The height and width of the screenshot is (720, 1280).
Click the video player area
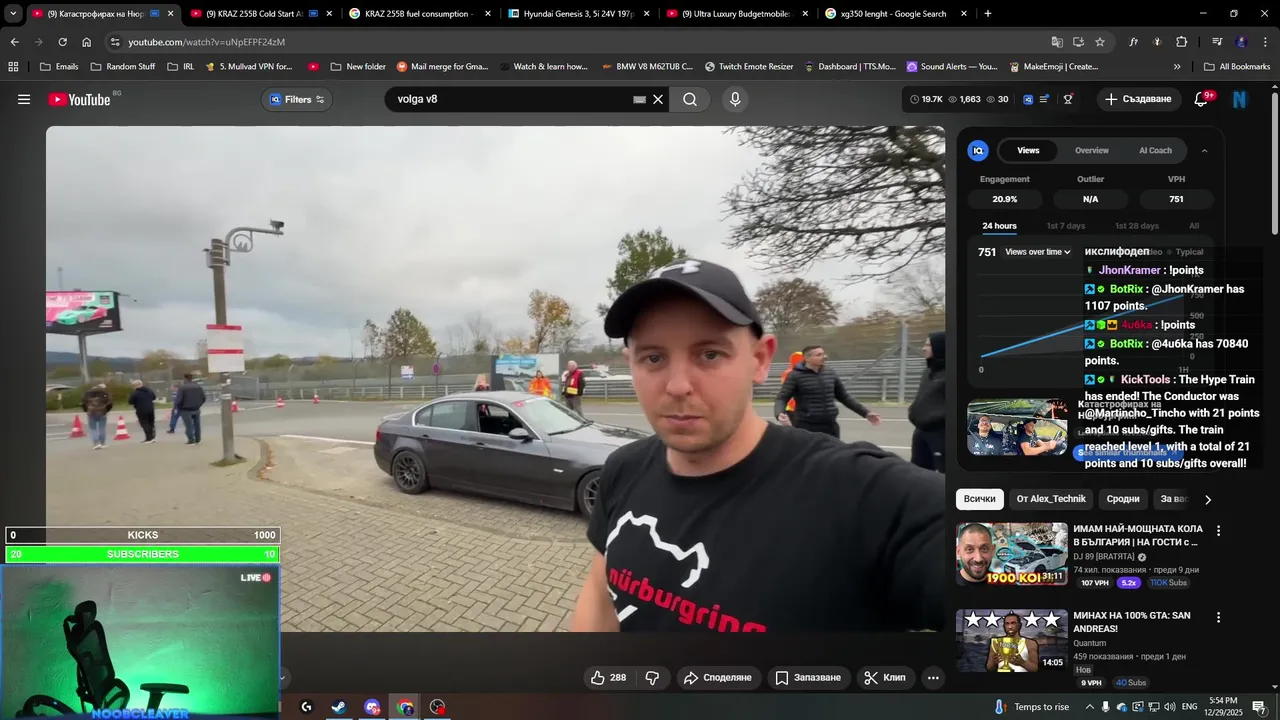point(495,378)
